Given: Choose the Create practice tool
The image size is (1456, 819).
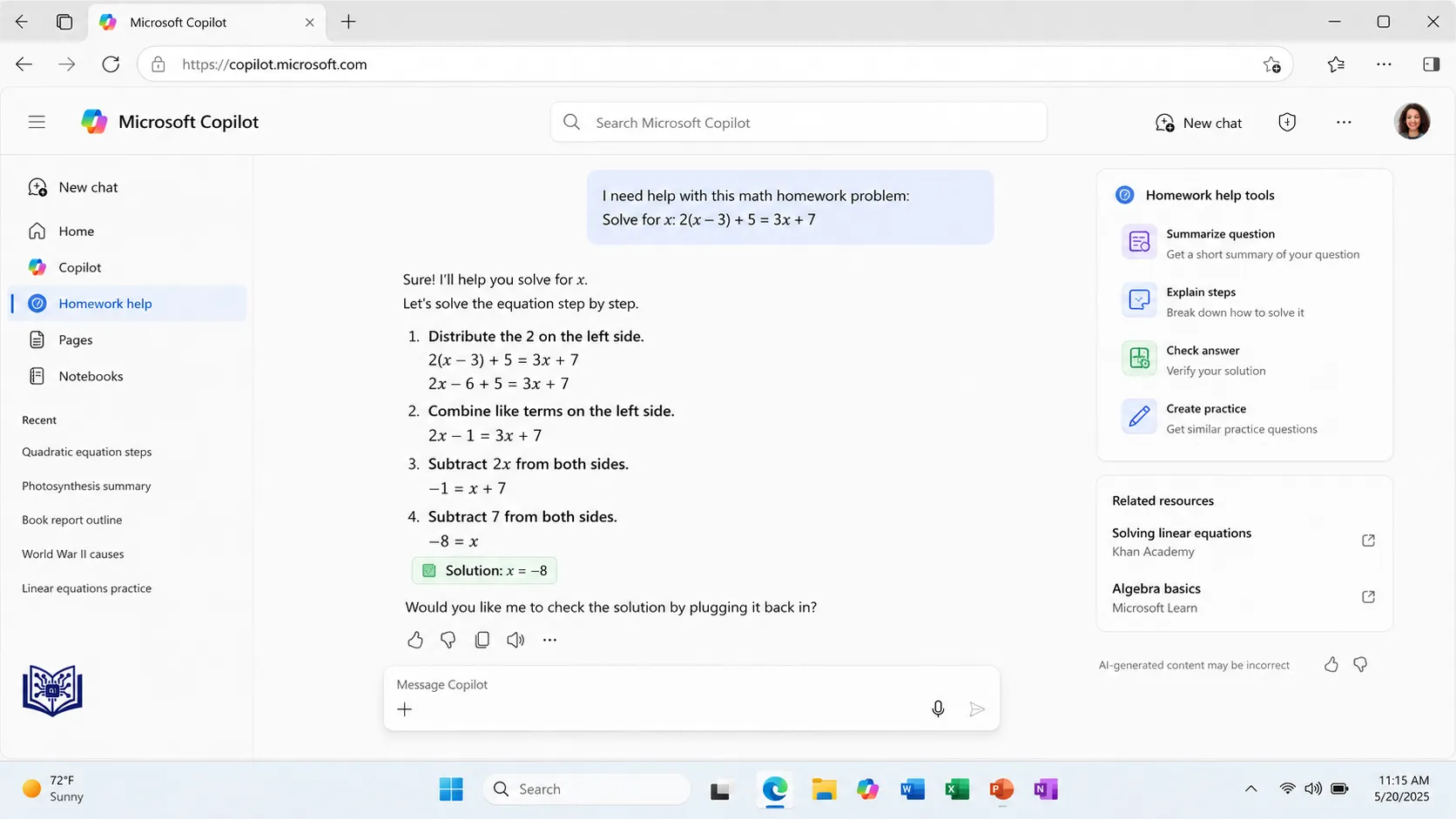Looking at the screenshot, I should (x=1244, y=418).
